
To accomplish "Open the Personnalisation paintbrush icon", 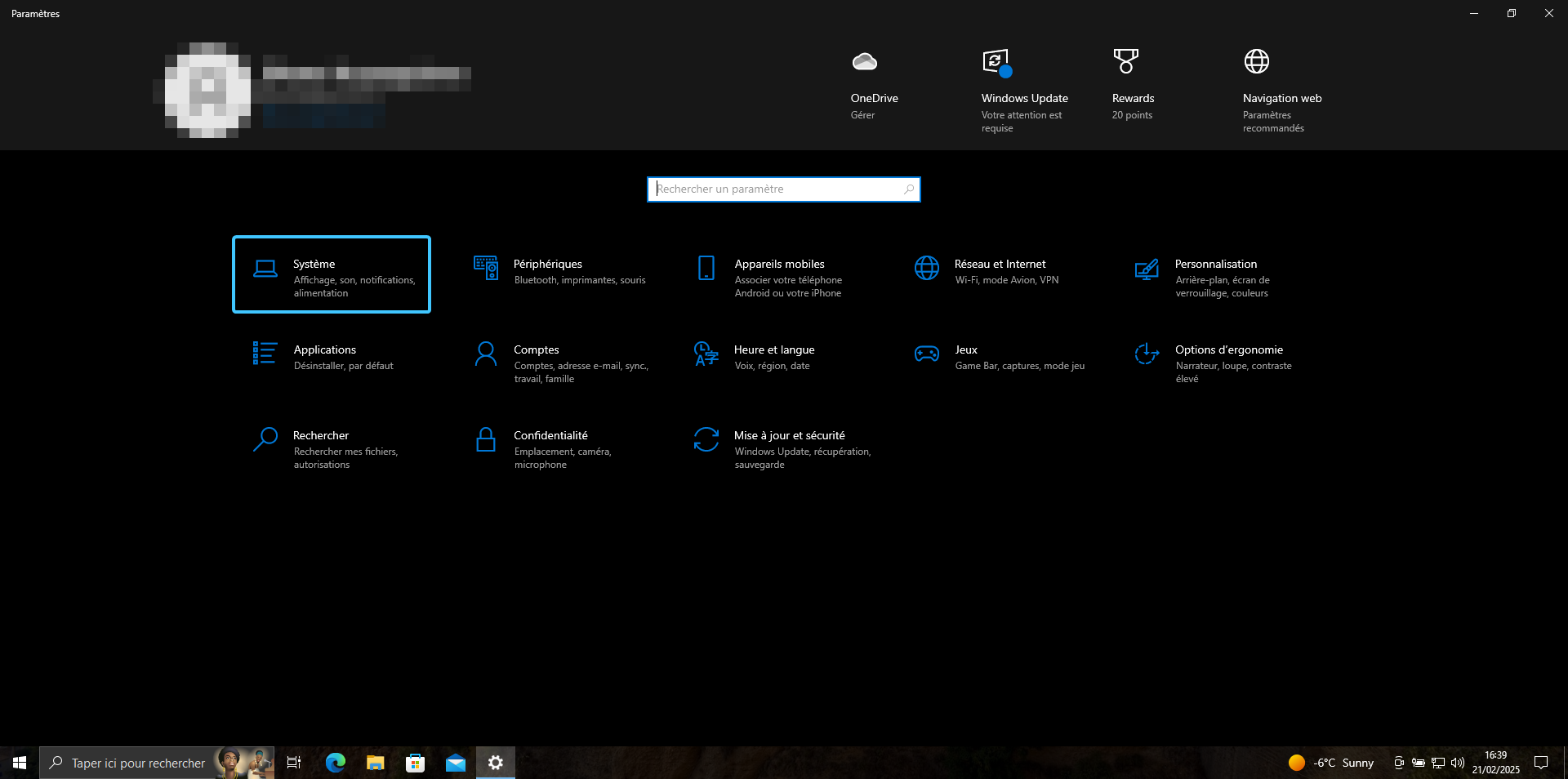I will click(1147, 269).
